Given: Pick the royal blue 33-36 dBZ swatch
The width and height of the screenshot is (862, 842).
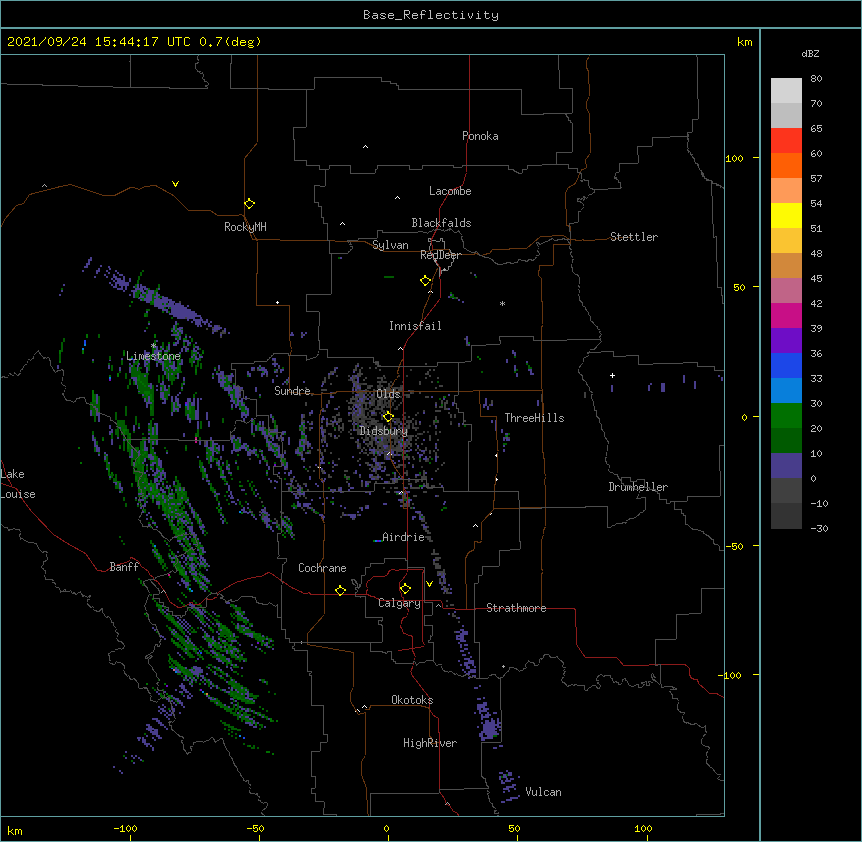Looking at the screenshot, I should (786, 365).
